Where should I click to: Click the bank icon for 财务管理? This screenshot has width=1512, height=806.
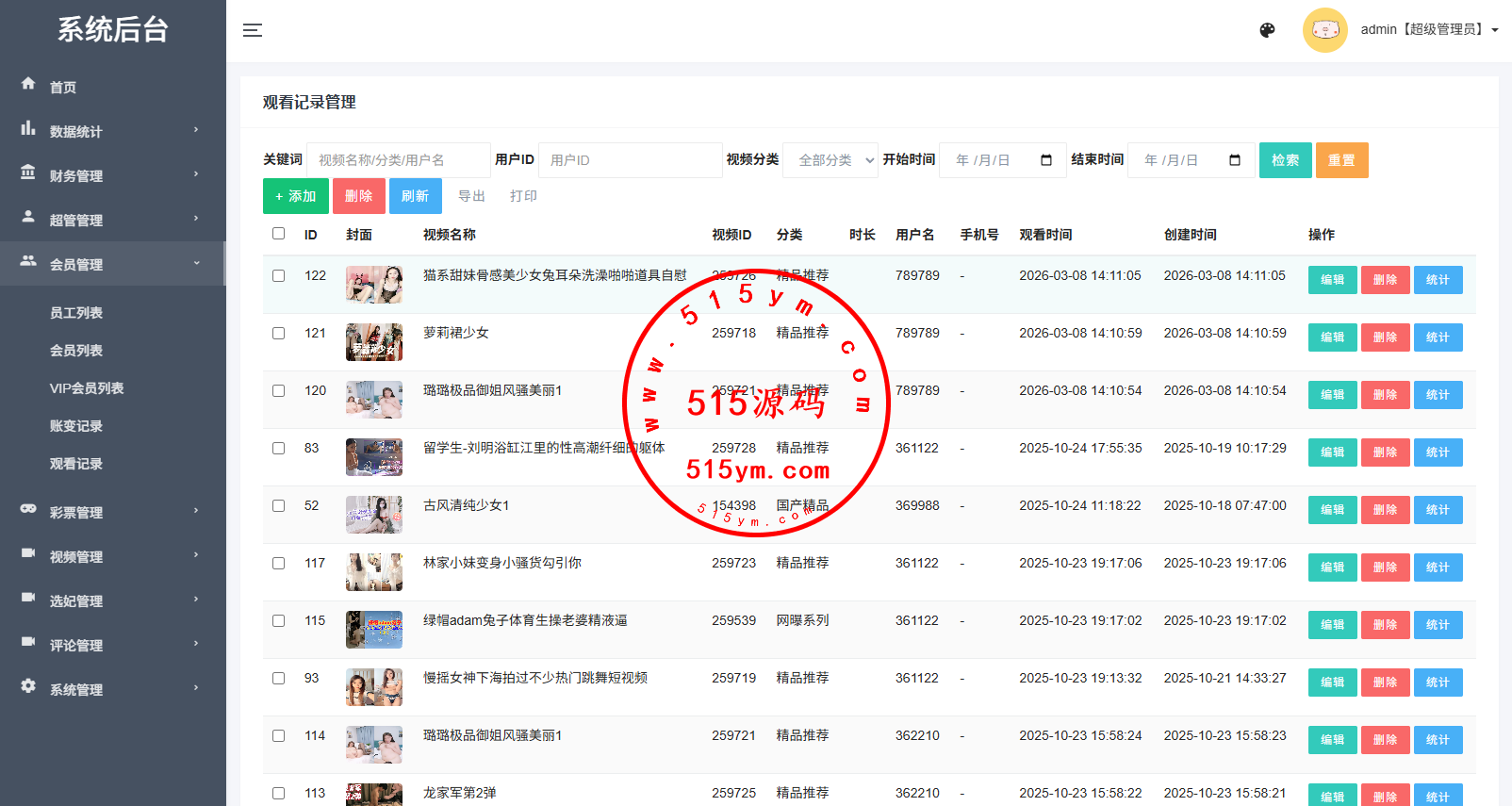28,173
